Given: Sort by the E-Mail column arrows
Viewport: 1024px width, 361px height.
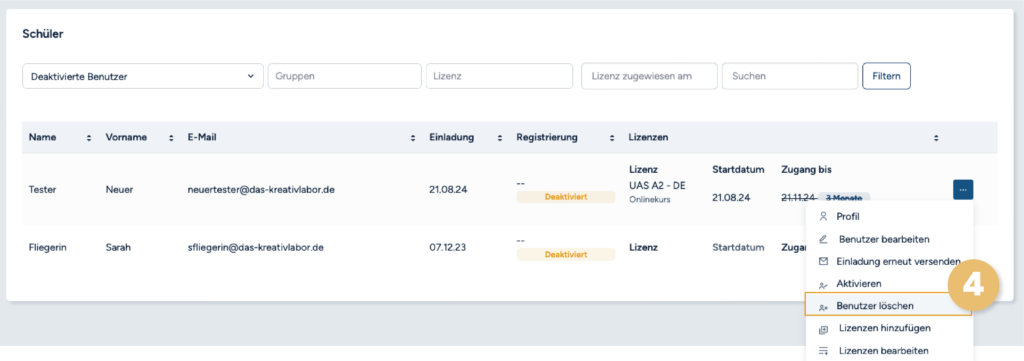Looking at the screenshot, I should tap(413, 138).
